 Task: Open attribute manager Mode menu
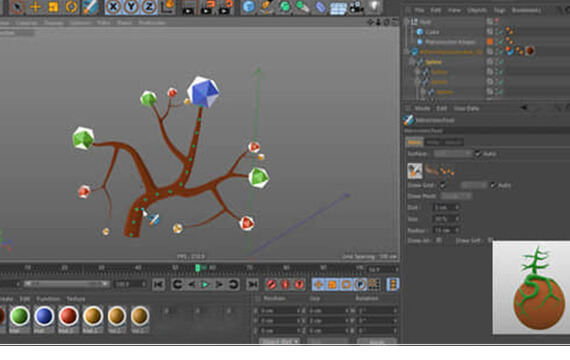[x=422, y=108]
